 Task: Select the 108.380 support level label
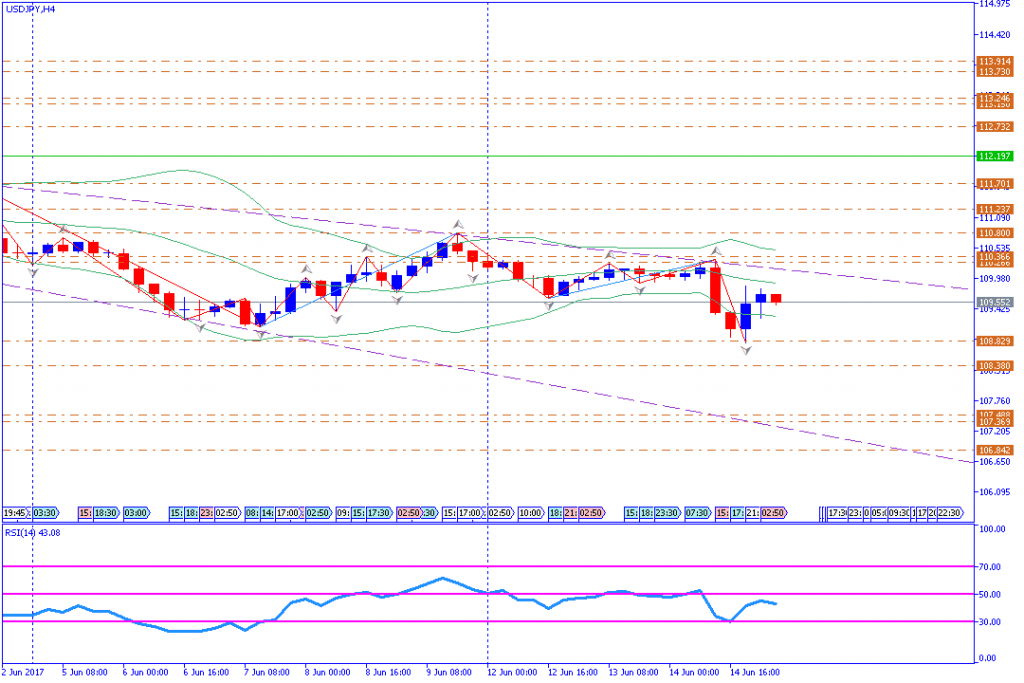(x=996, y=366)
